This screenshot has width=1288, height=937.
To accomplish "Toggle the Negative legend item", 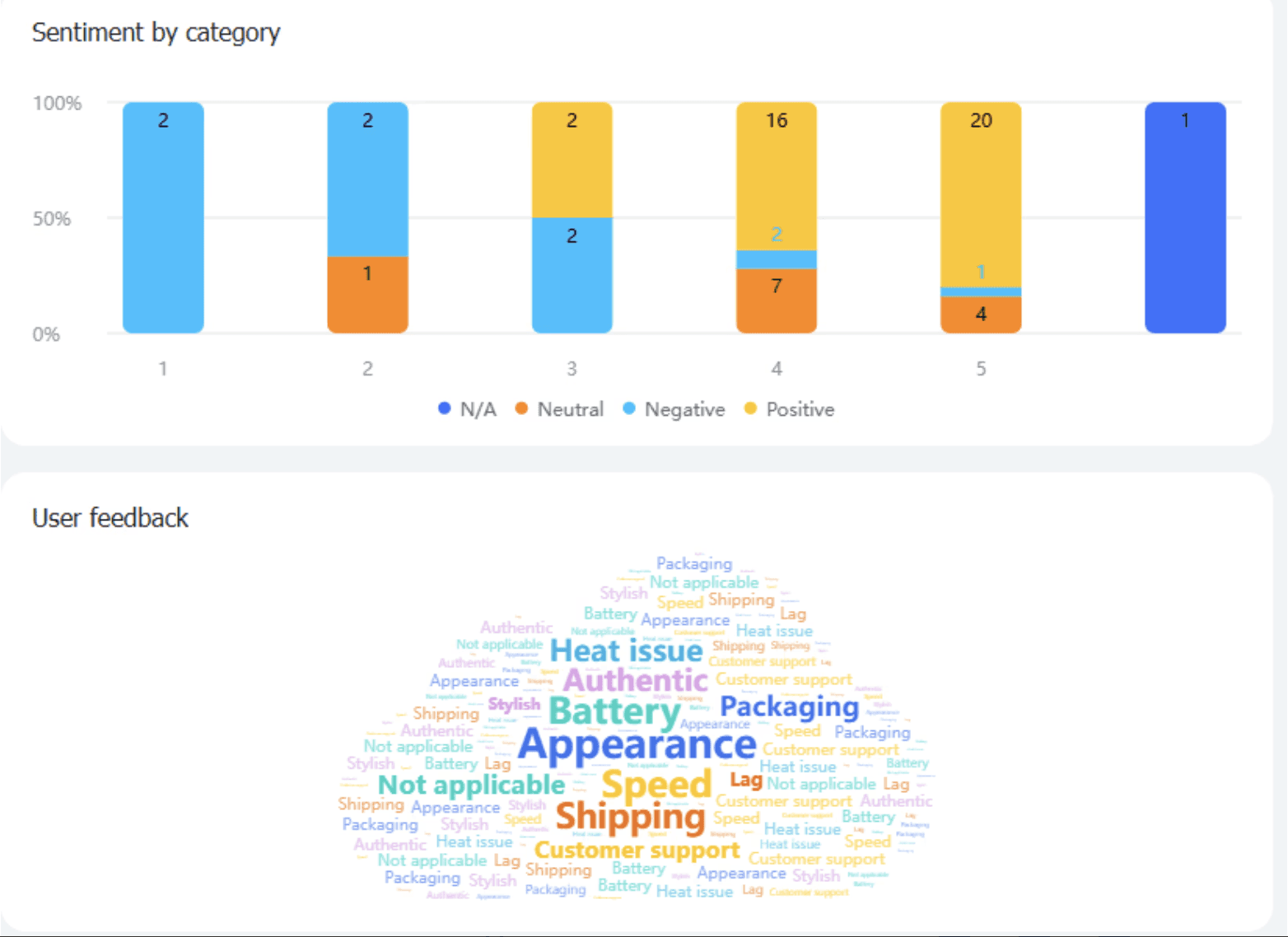I will tap(674, 409).
